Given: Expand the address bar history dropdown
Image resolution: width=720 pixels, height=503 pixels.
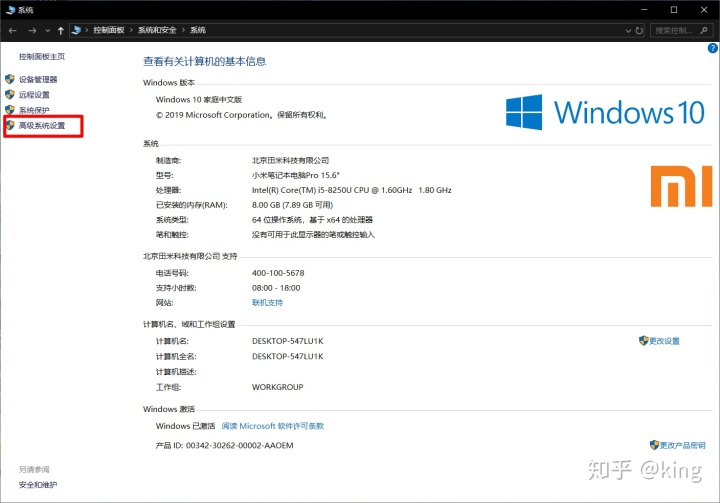Looking at the screenshot, I should pos(628,30).
